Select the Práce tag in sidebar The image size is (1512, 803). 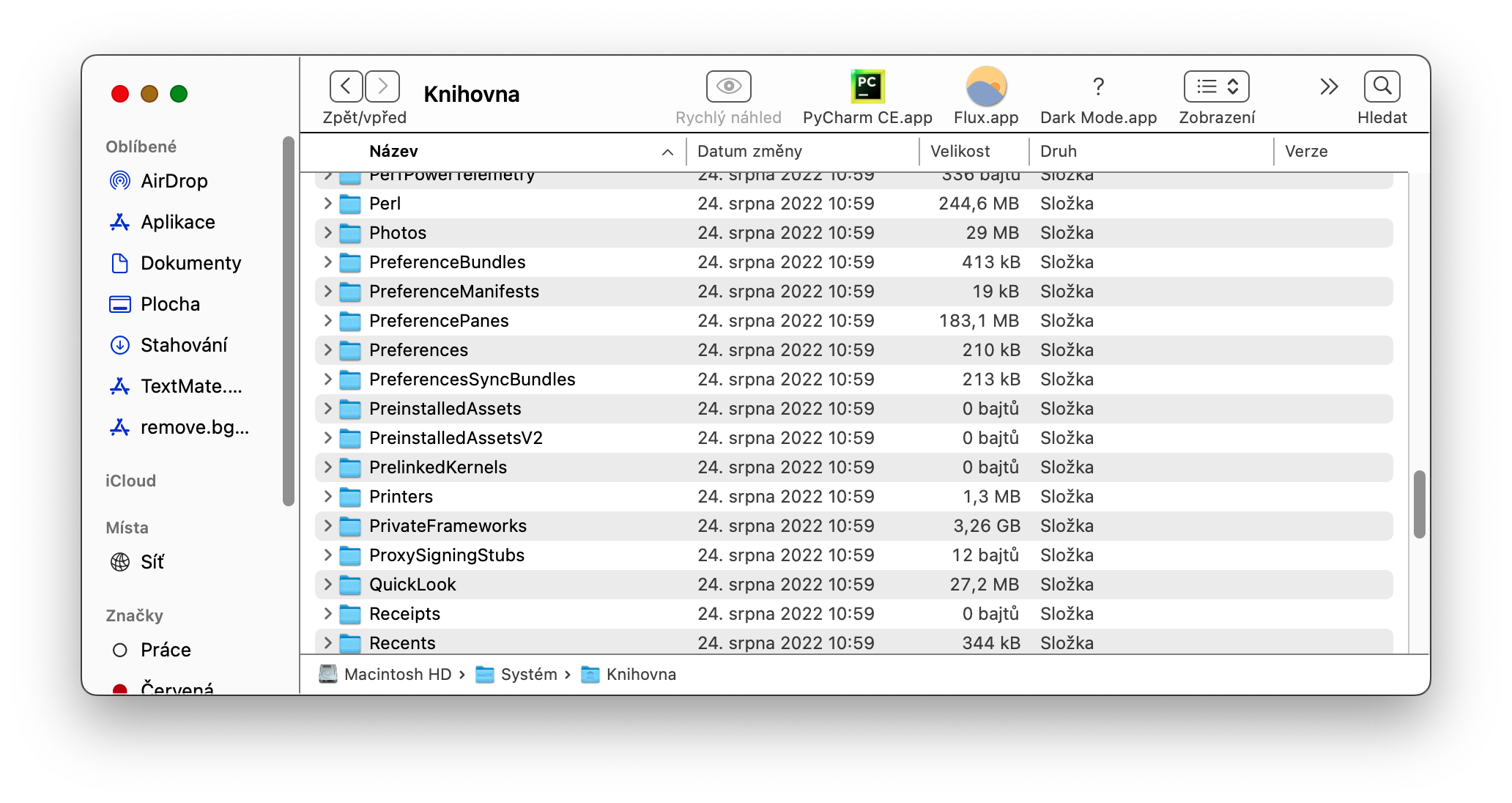[x=166, y=650]
